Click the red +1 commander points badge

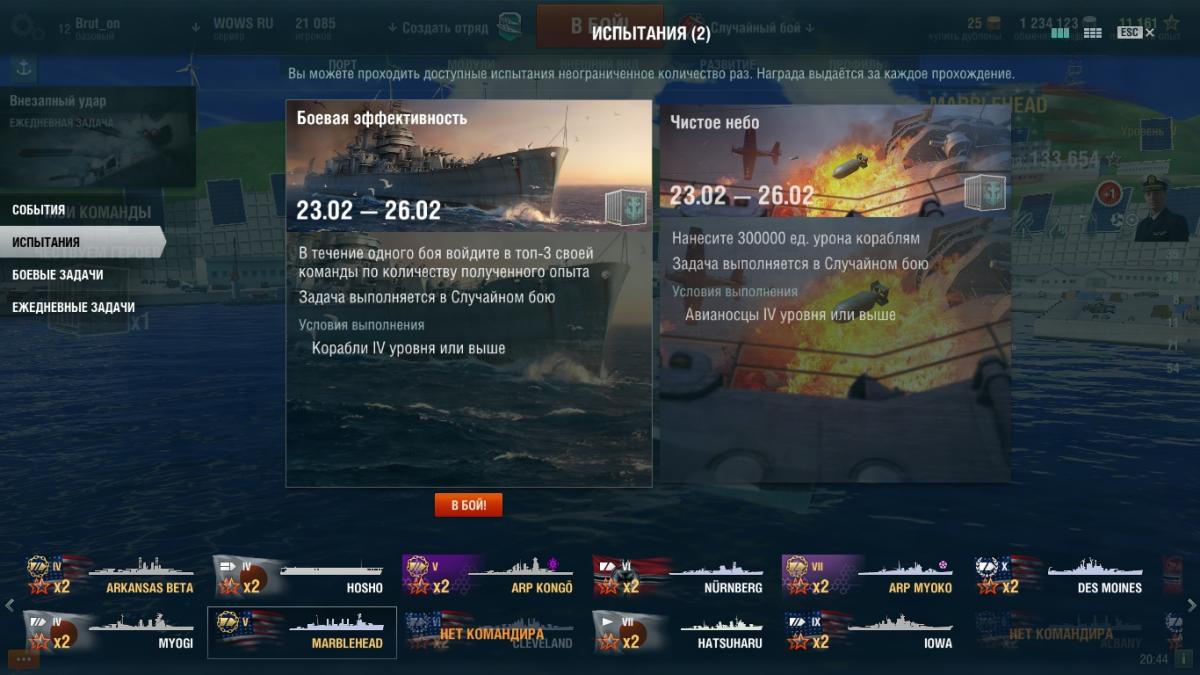coord(1108,193)
